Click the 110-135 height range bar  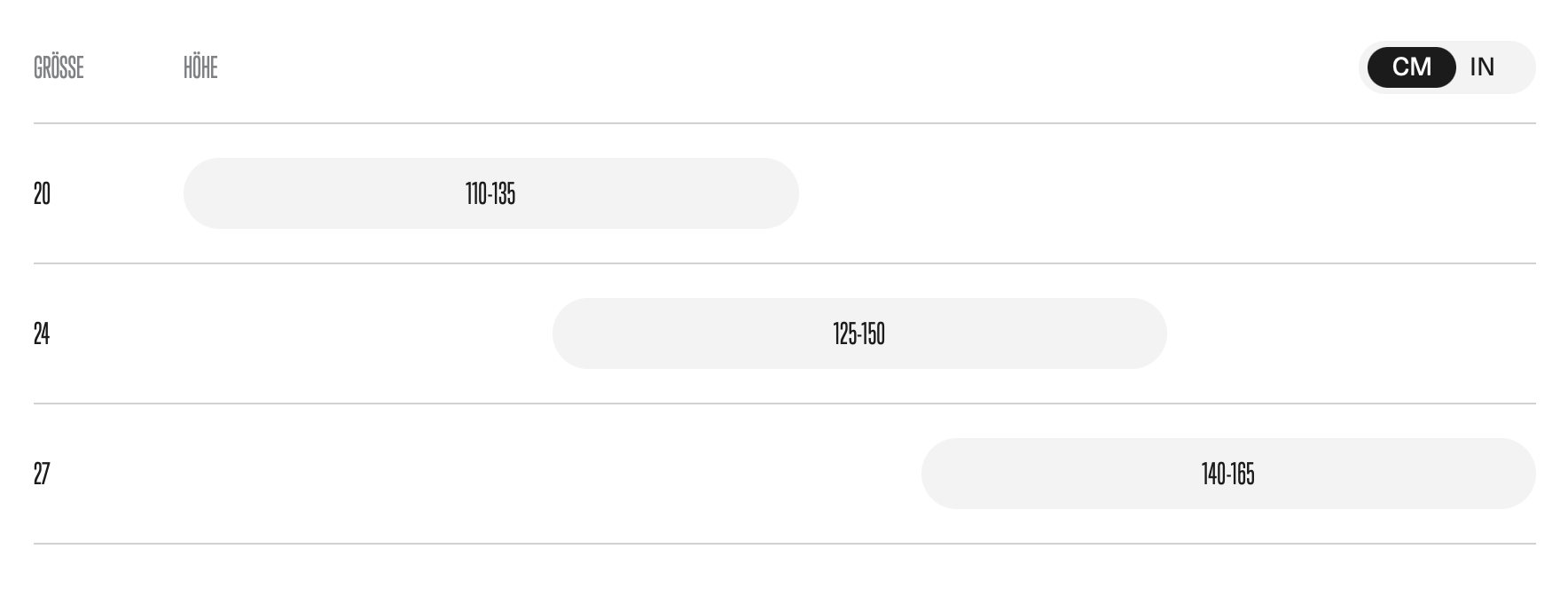click(x=490, y=193)
